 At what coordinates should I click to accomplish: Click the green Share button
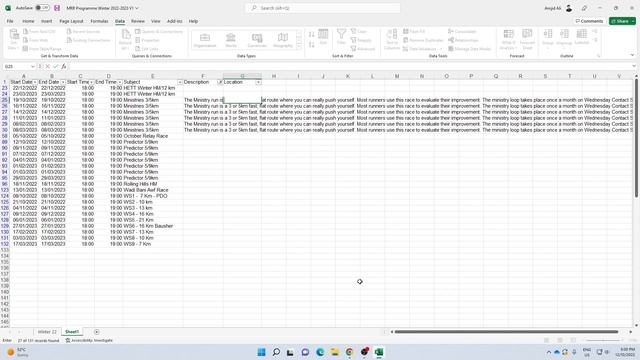click(622, 21)
